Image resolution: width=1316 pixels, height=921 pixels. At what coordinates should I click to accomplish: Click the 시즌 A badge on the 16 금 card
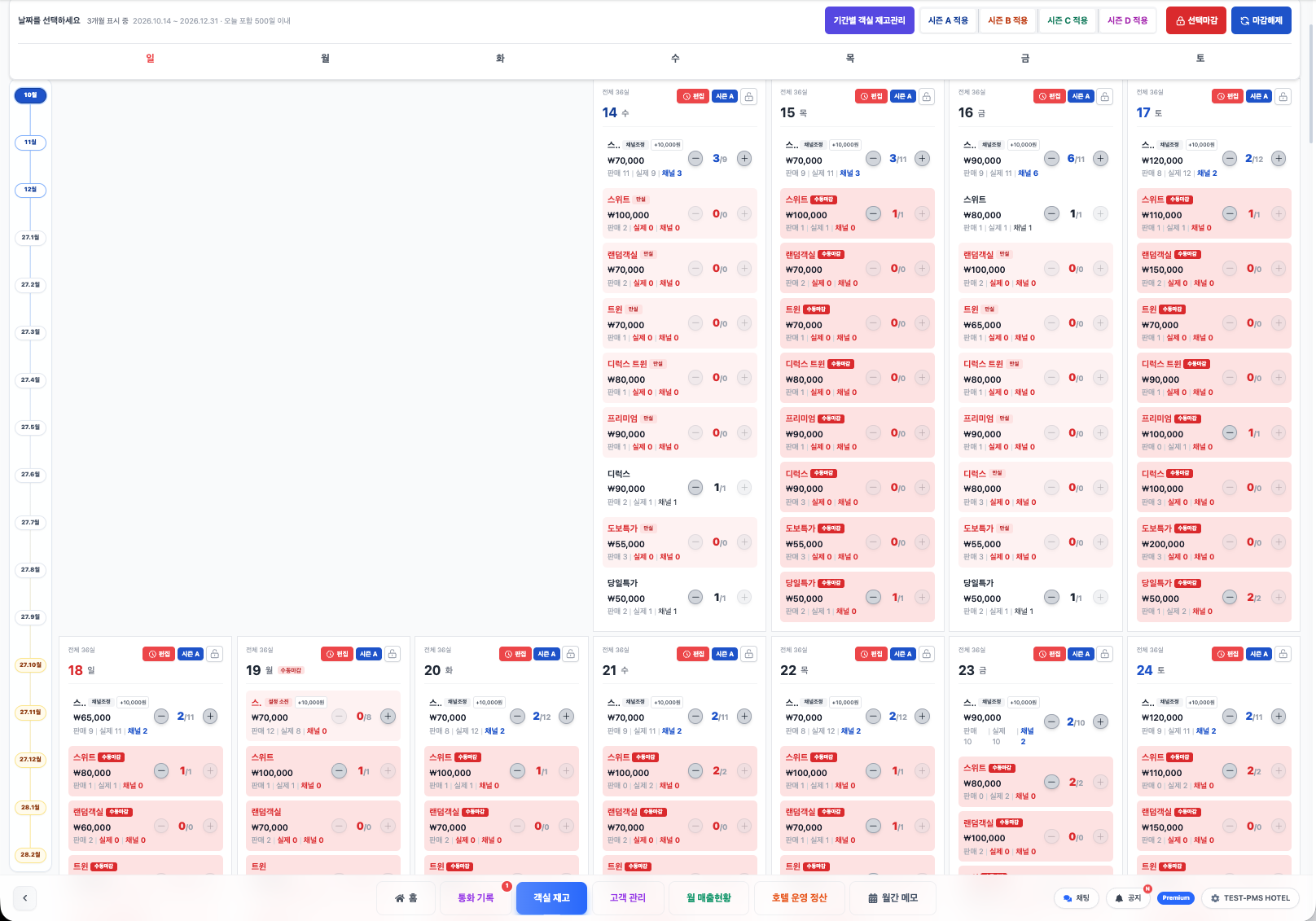tap(1081, 96)
